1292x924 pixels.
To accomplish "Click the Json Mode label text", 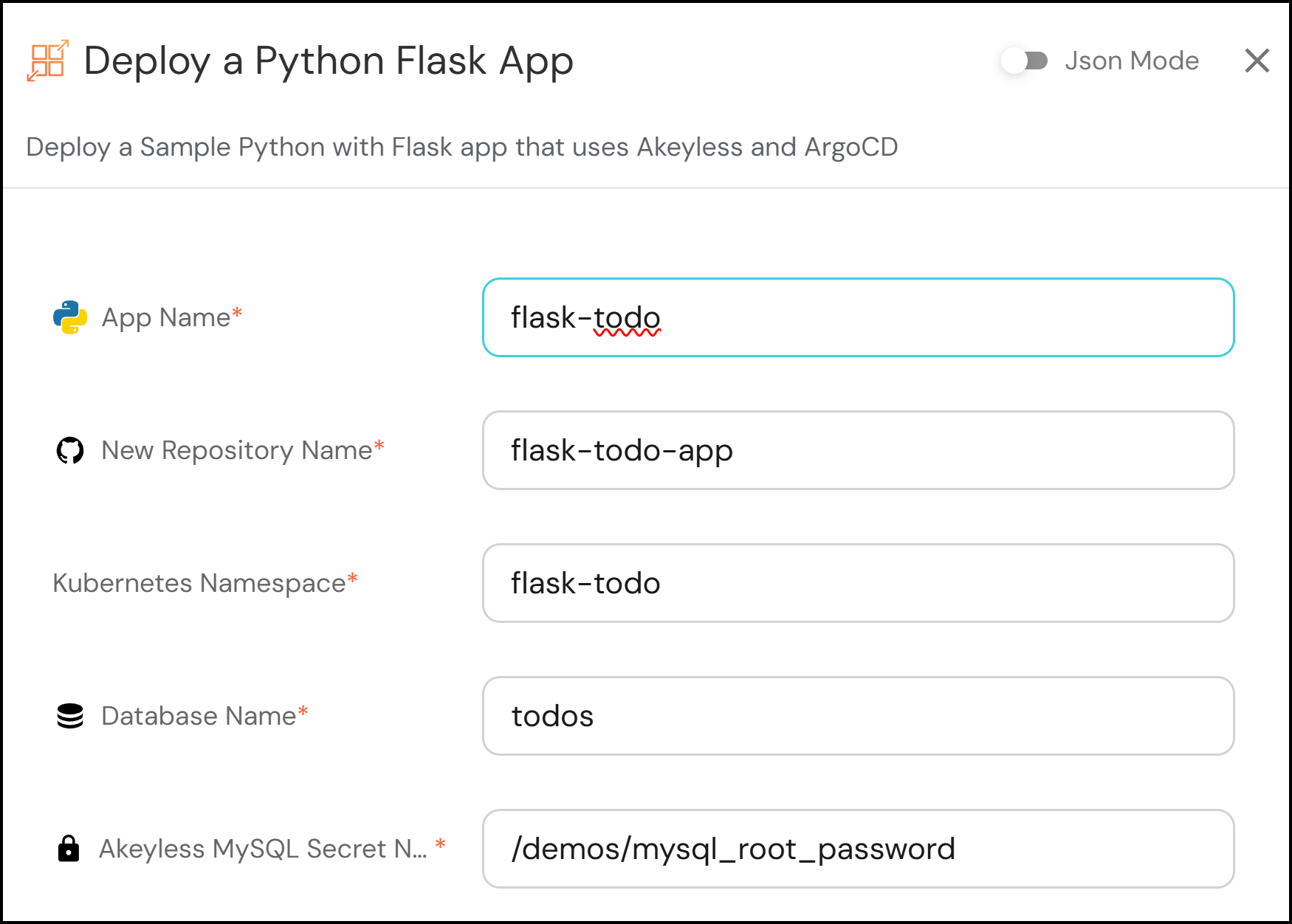I will pyautogui.click(x=1132, y=61).
